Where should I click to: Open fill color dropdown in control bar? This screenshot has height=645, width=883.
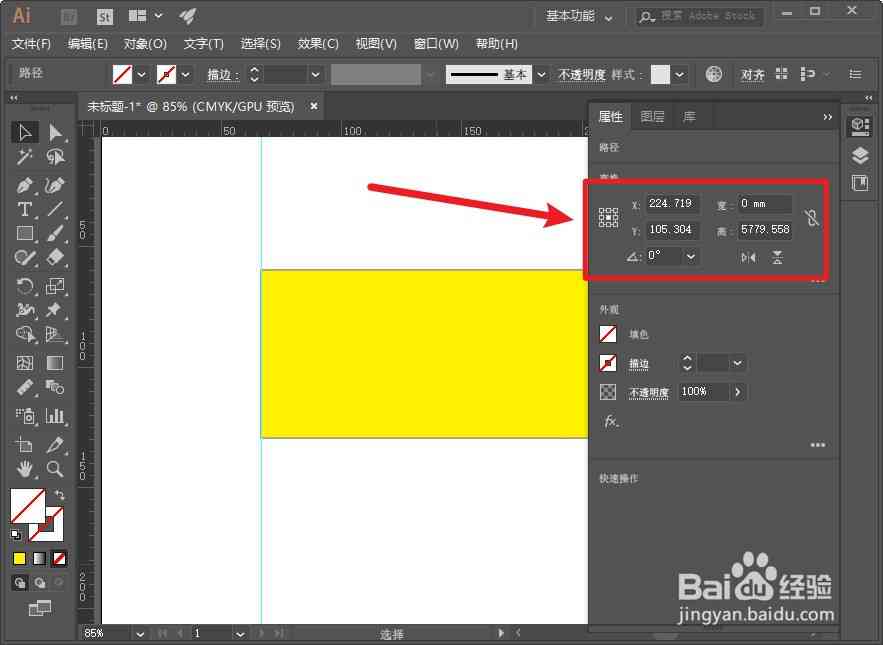[x=141, y=74]
